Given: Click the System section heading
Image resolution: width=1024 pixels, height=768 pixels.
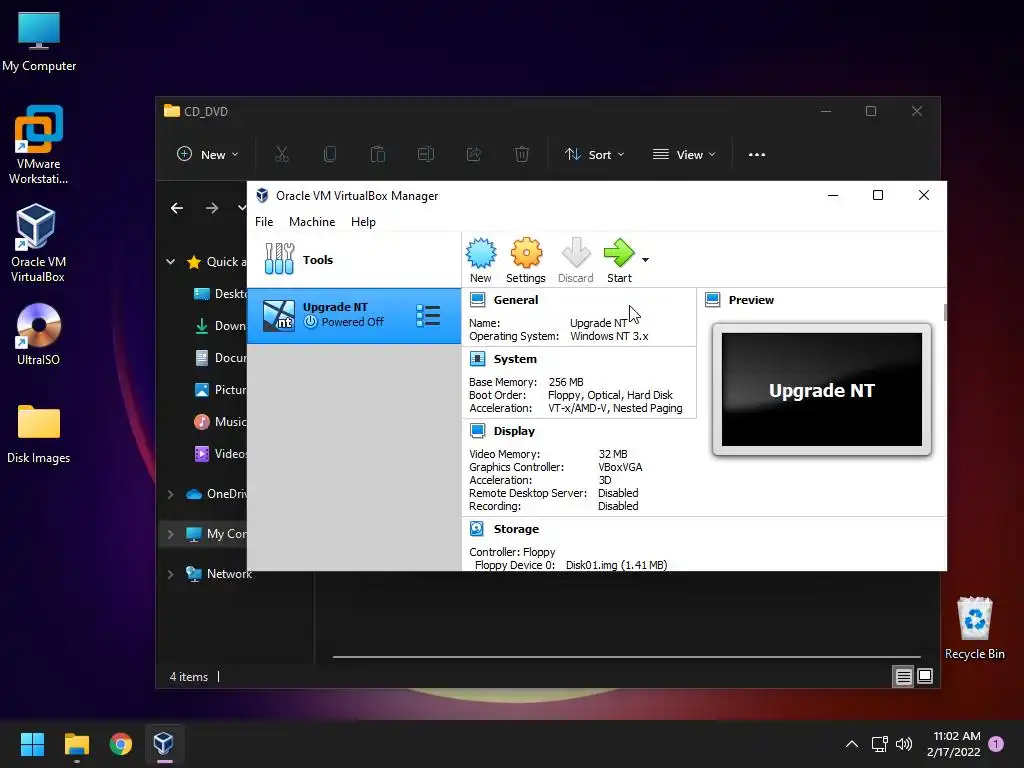Looking at the screenshot, I should [515, 359].
